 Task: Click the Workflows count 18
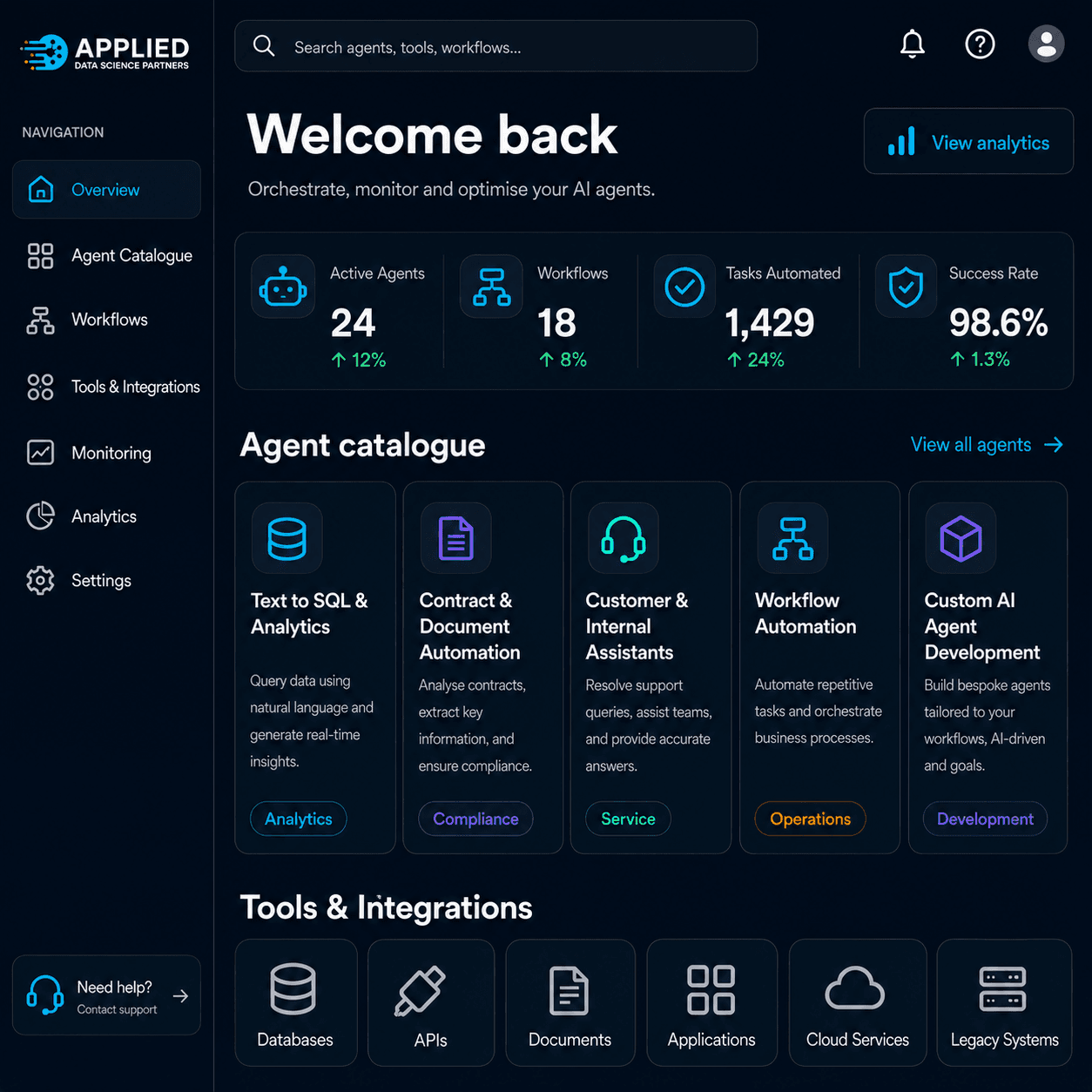[556, 323]
